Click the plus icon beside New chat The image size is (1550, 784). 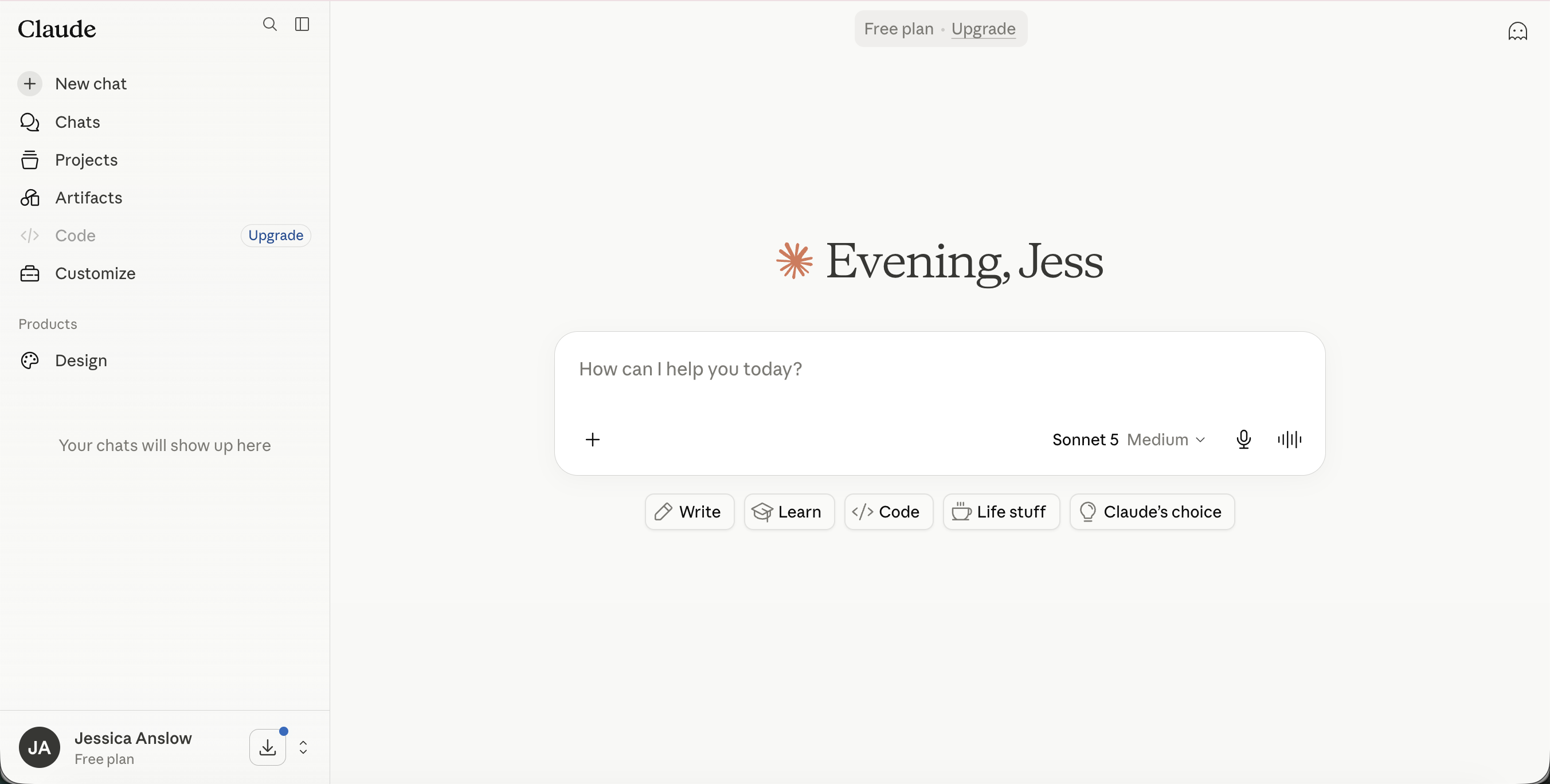(29, 84)
